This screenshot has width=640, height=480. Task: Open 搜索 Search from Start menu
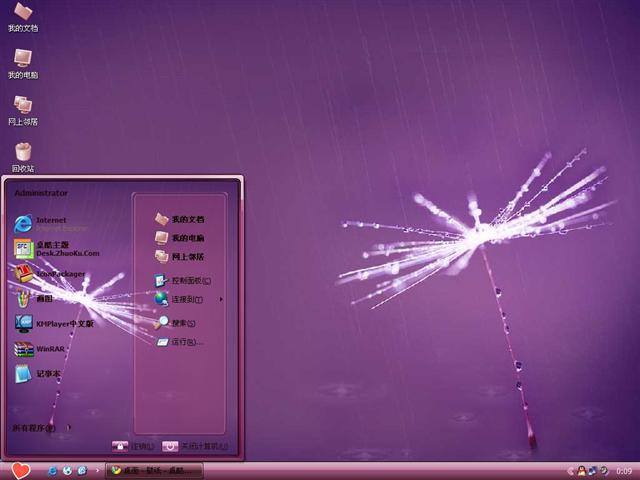tap(175, 323)
